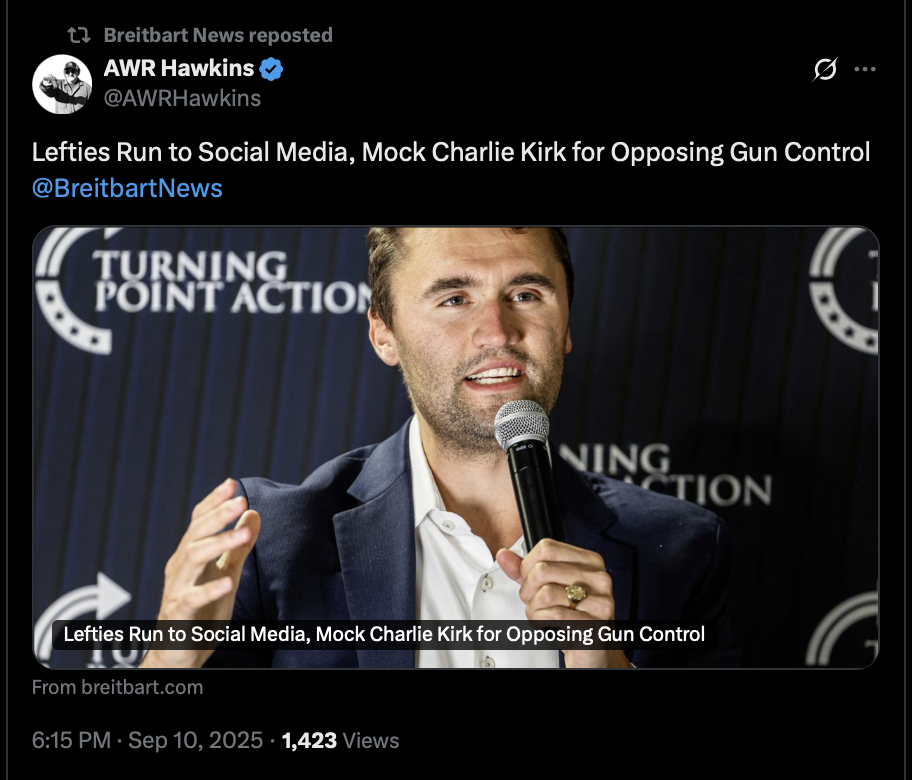Click the post text about Lefties
The height and width of the screenshot is (780, 912).
451,153
